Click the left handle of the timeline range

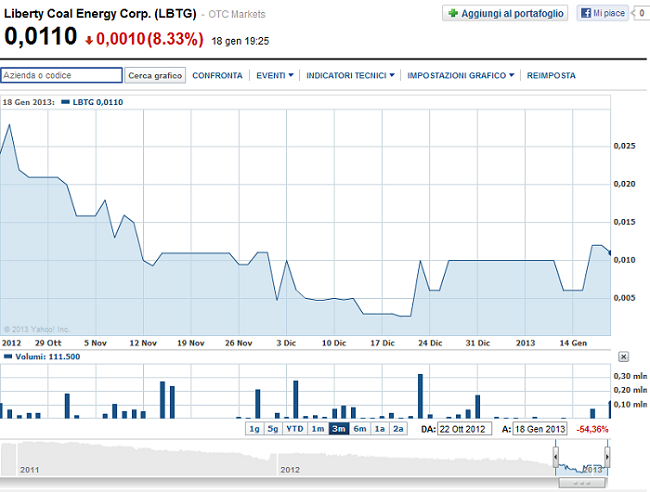click(x=555, y=457)
